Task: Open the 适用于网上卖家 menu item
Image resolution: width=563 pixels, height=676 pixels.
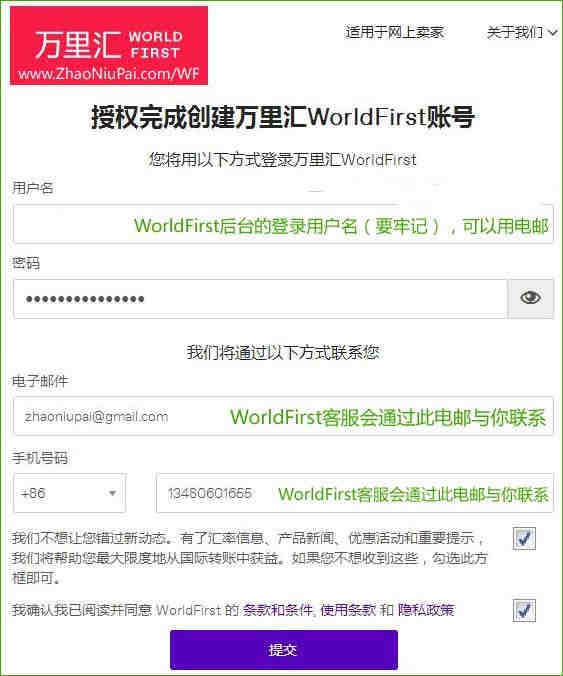Action: pyautogui.click(x=394, y=32)
